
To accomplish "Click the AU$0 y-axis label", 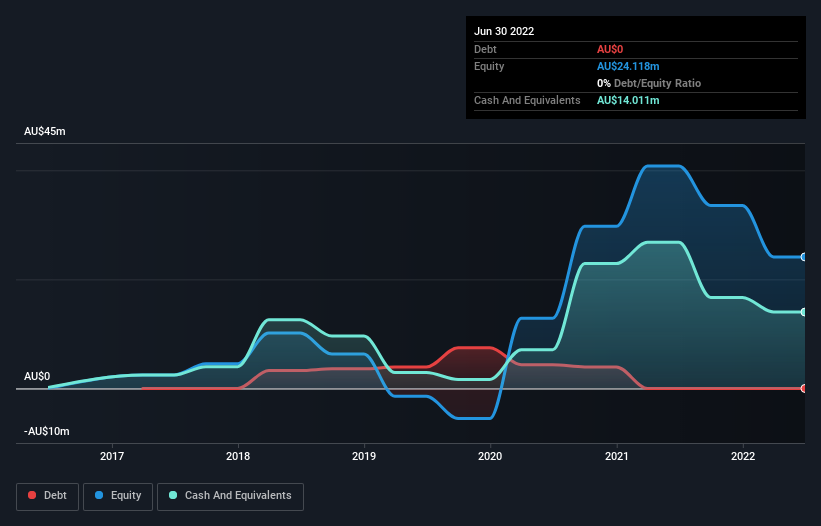I will (x=37, y=376).
